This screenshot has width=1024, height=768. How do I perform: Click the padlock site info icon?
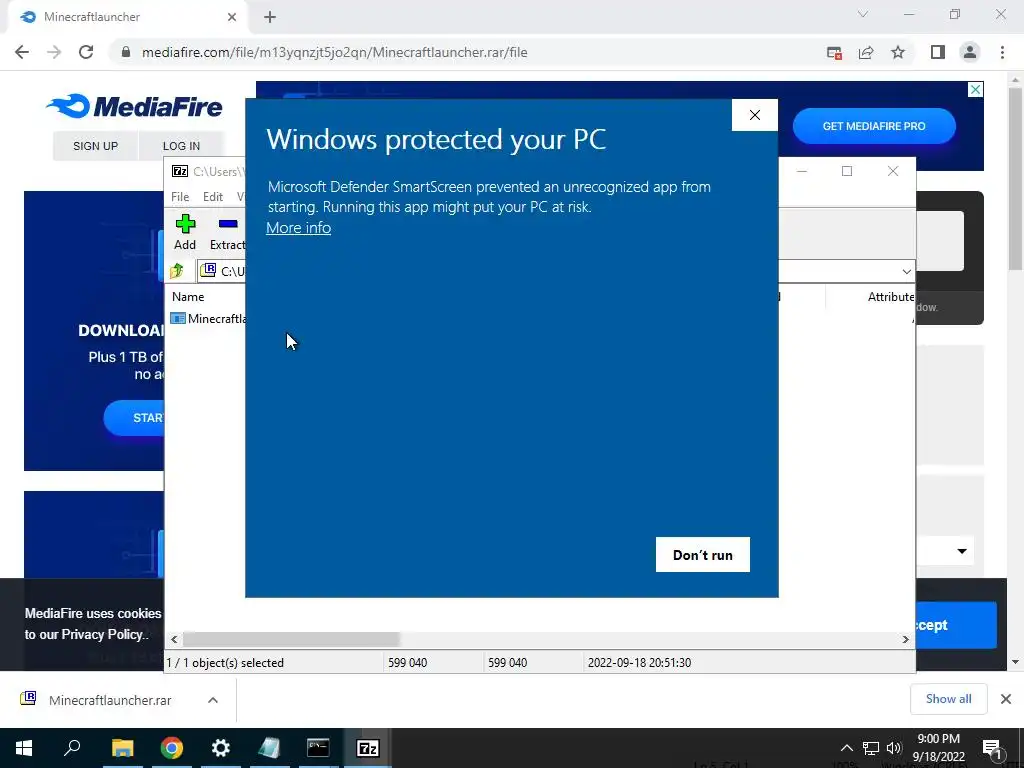coord(126,52)
